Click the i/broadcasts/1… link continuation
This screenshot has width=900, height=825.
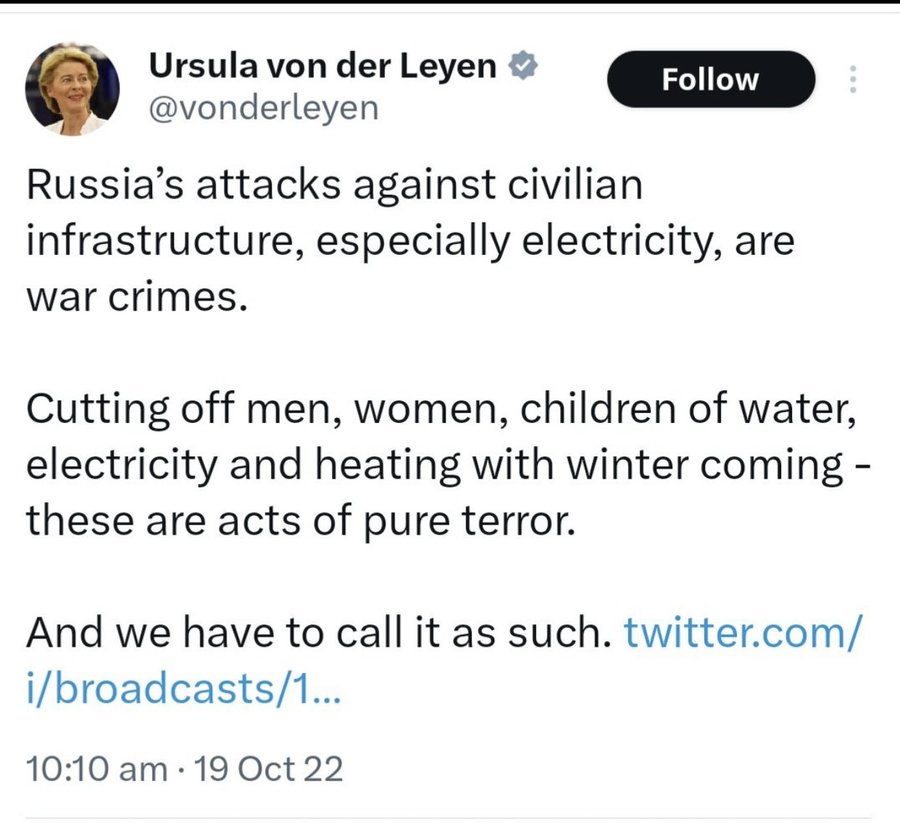point(183,691)
